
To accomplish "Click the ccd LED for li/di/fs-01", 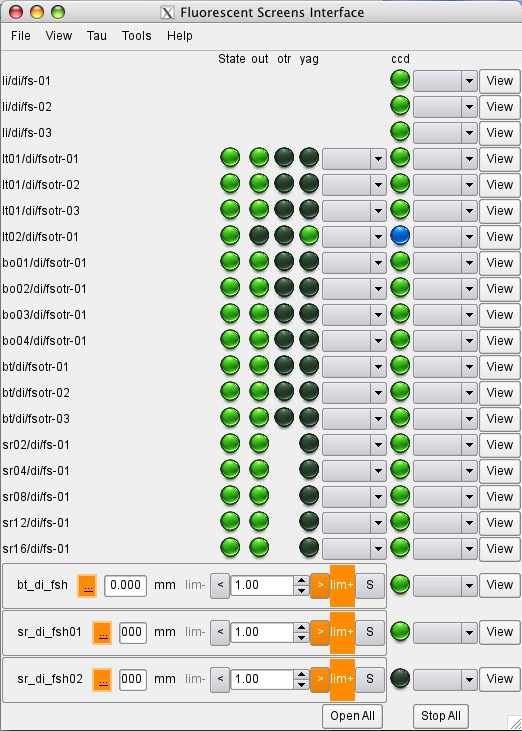I will click(x=400, y=80).
